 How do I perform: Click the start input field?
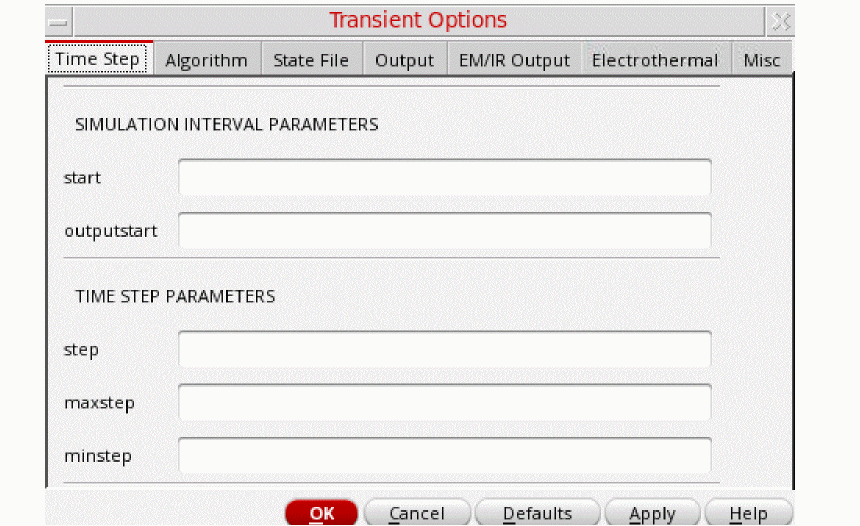[445, 177]
